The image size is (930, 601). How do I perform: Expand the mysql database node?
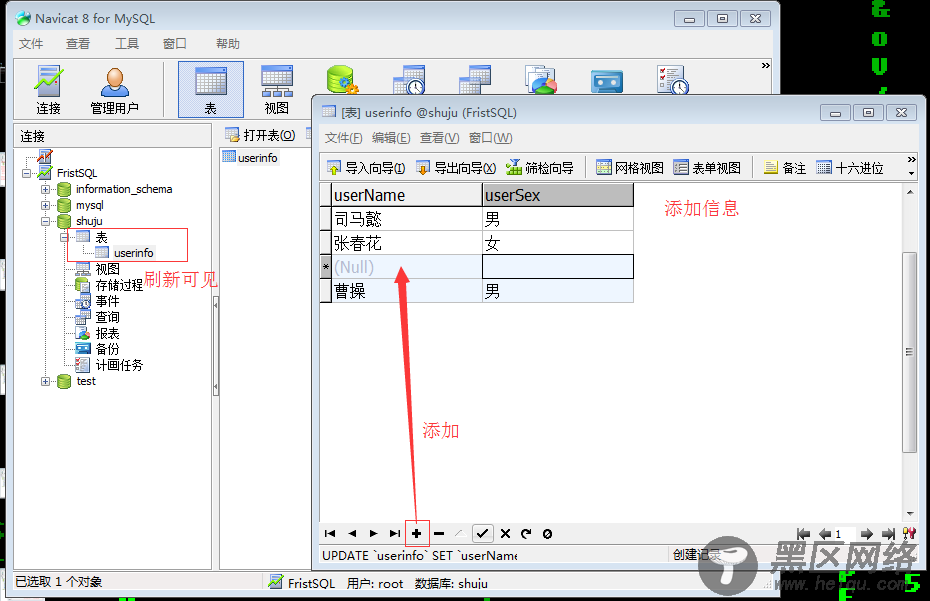coord(45,205)
